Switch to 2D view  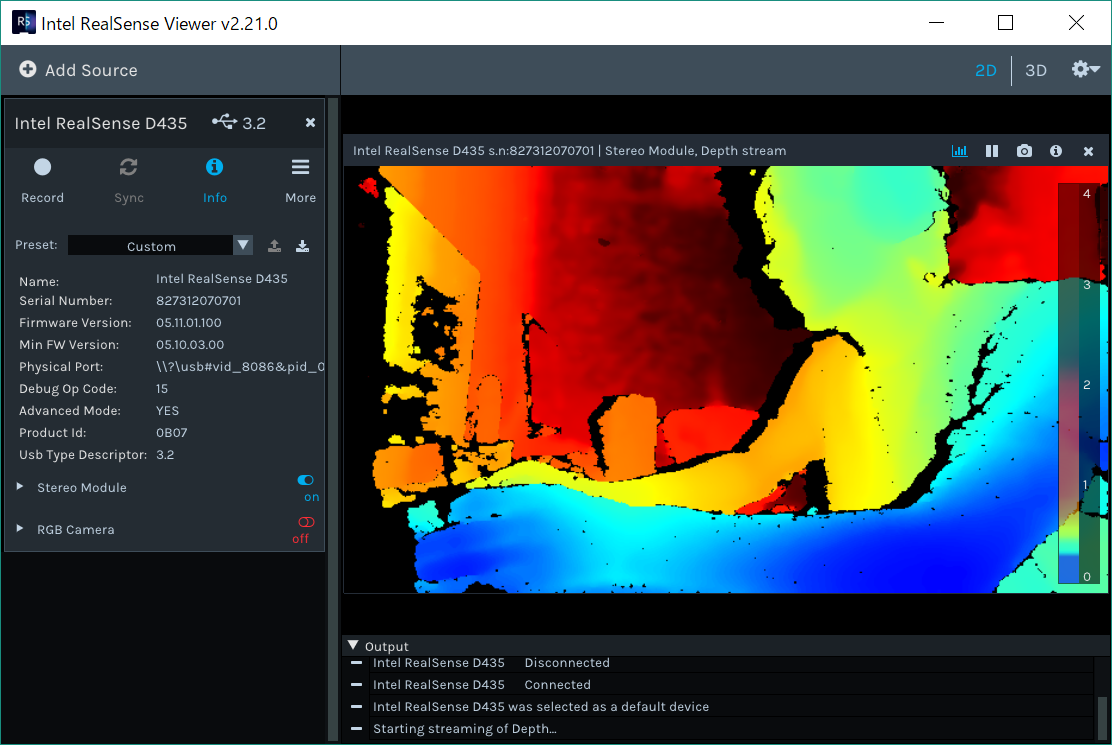coord(986,70)
